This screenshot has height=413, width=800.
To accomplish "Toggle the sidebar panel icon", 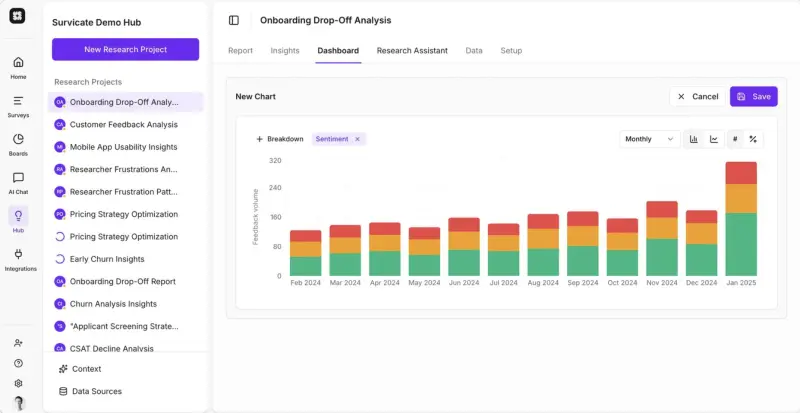I will click(234, 20).
